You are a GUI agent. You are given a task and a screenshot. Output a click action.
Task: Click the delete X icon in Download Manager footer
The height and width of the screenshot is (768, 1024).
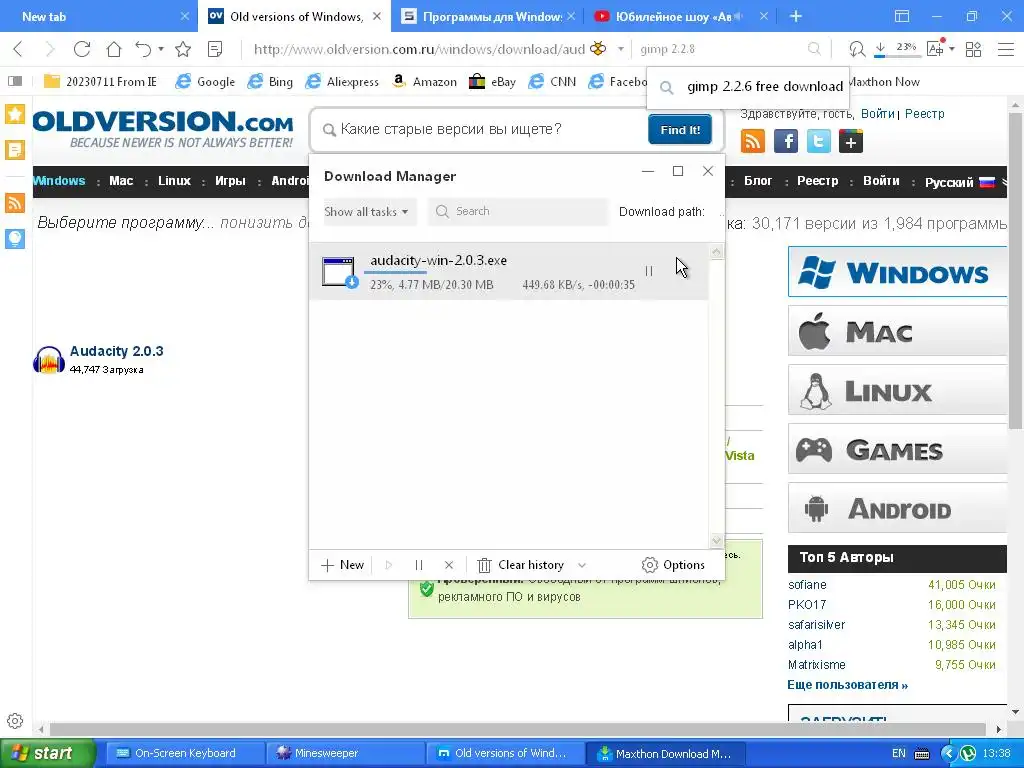coord(449,566)
